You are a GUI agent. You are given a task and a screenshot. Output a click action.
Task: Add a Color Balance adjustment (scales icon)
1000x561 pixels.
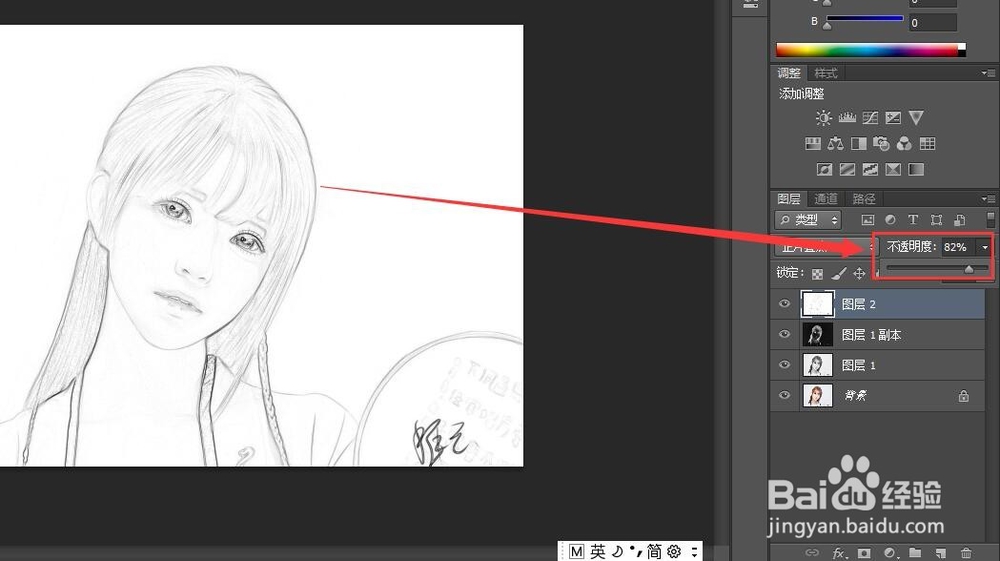coord(835,143)
